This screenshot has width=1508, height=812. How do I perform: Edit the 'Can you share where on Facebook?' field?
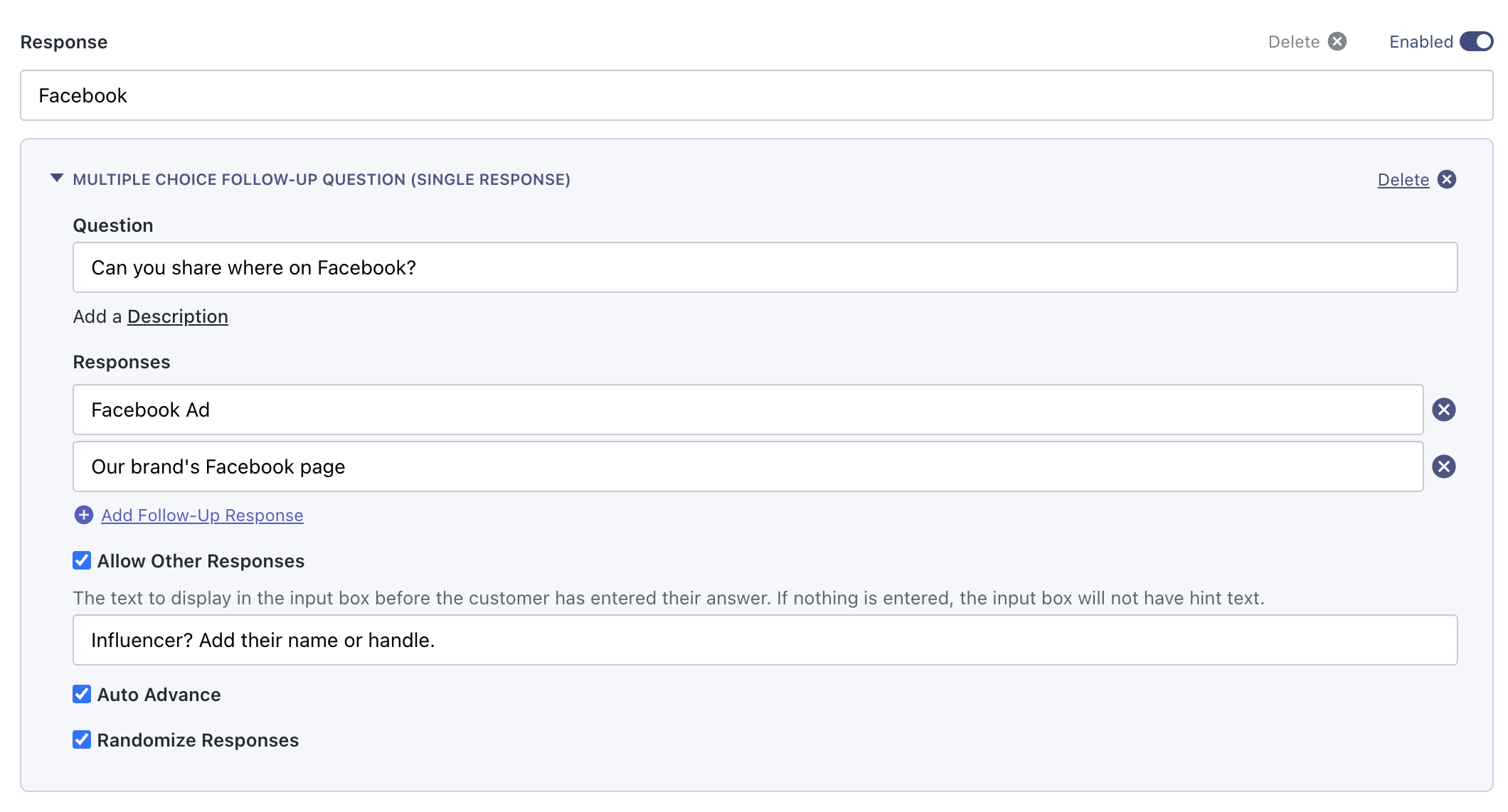coord(765,267)
